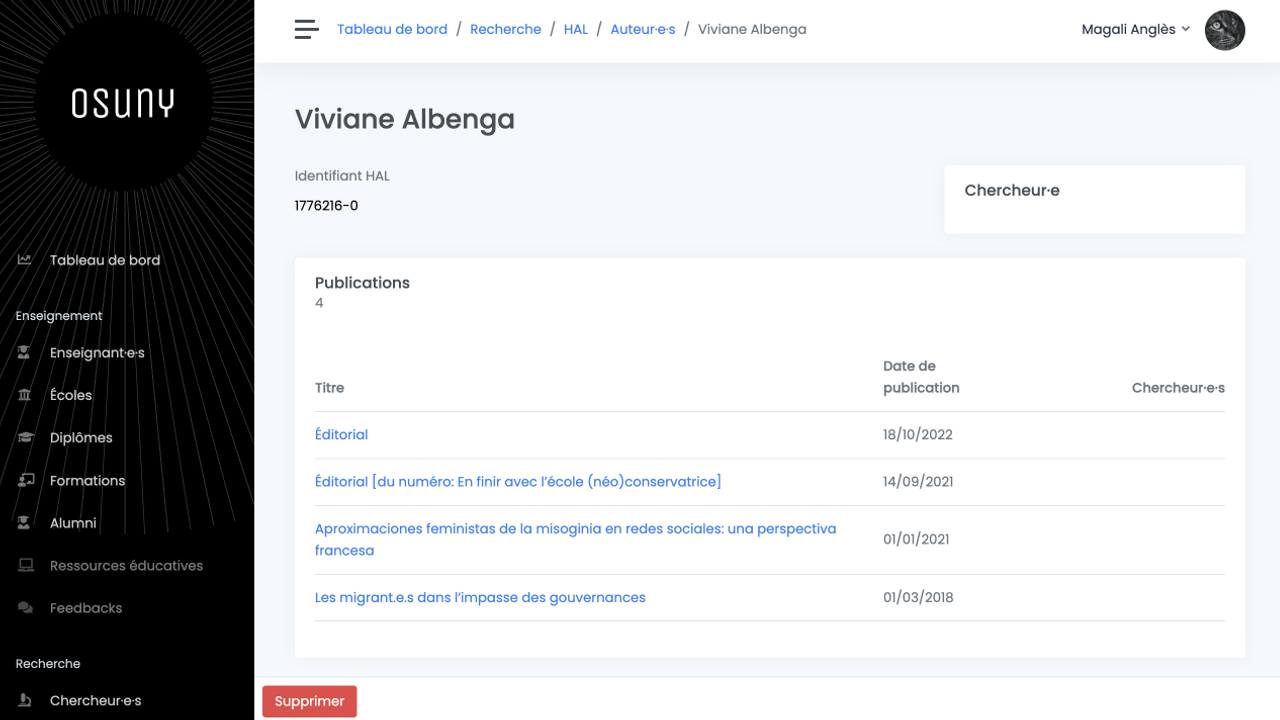The width and height of the screenshot is (1280, 720).
Task: Go to Recherche breadcrumb
Action: click(x=505, y=30)
